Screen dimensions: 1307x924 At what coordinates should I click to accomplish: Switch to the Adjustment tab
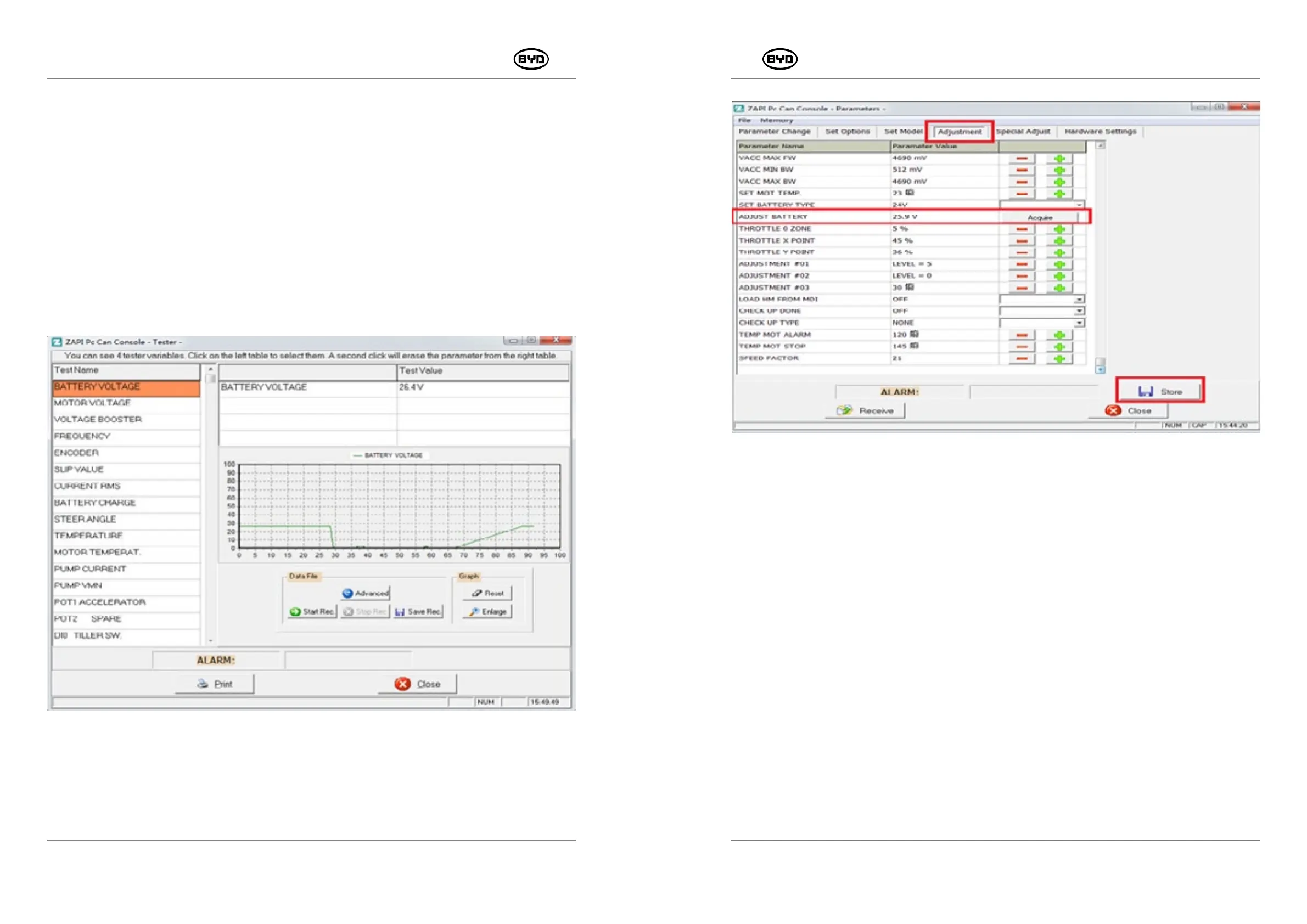tap(959, 132)
